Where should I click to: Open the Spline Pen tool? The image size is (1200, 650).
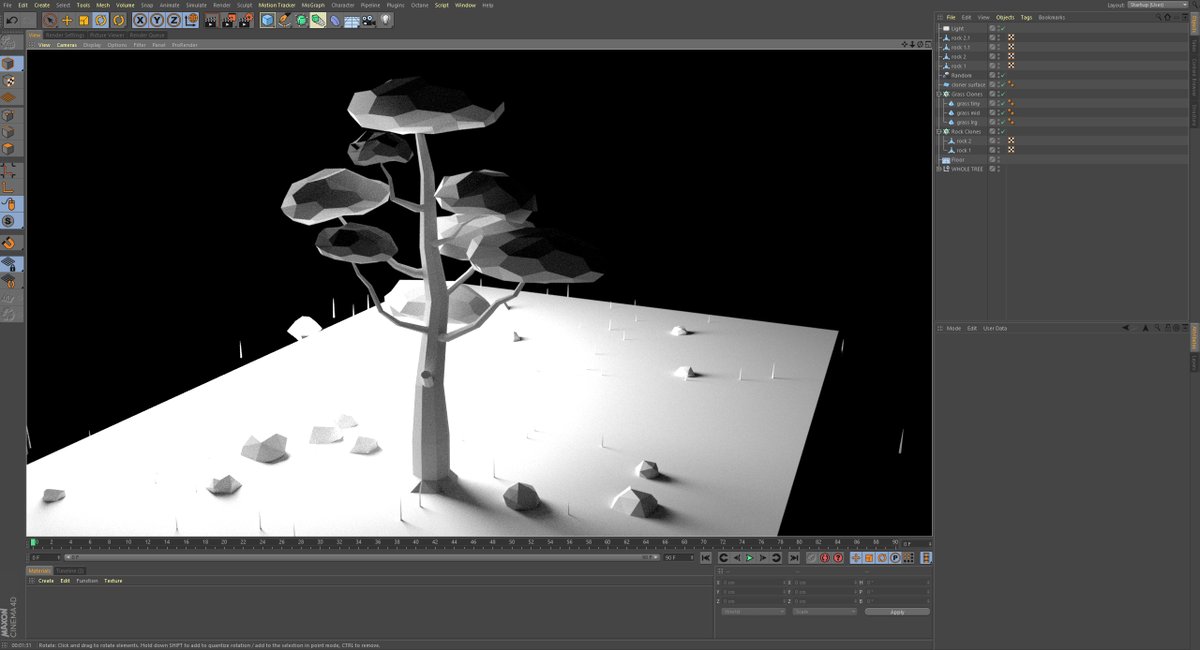coord(285,20)
